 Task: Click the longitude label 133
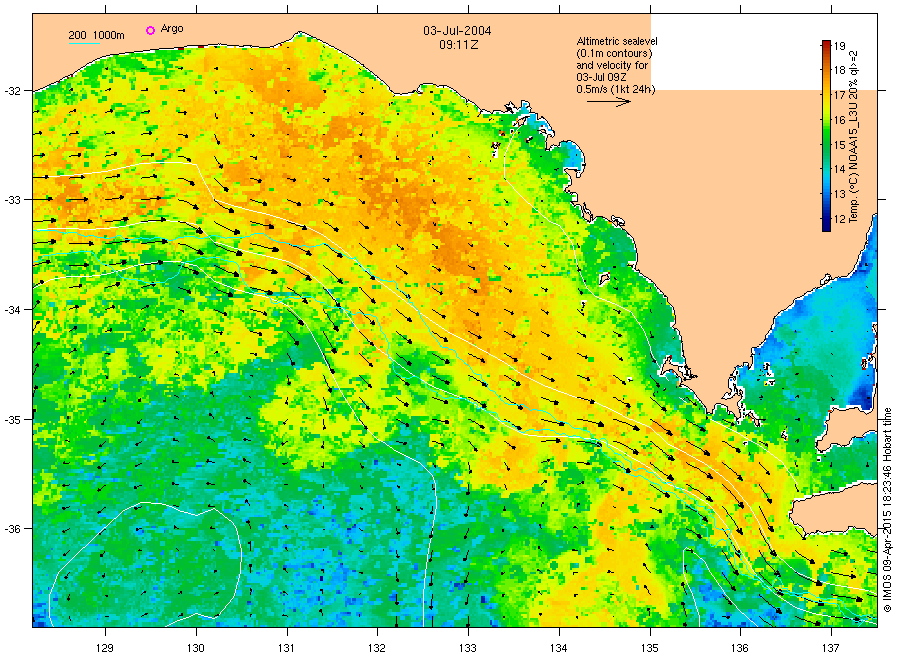click(x=468, y=649)
